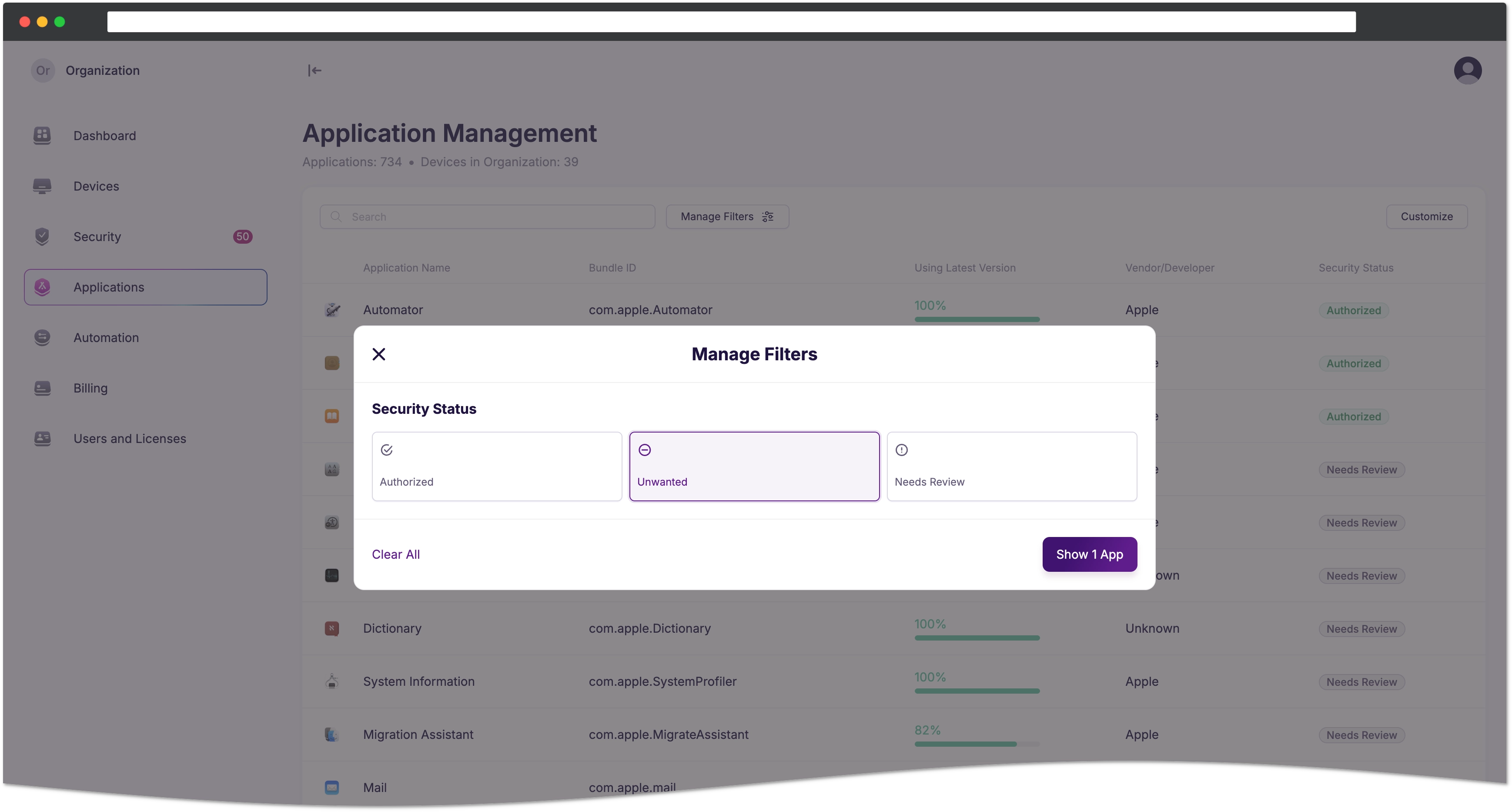This screenshot has width=1512, height=812.
Task: Click the Dashboard sidebar icon
Action: point(43,135)
